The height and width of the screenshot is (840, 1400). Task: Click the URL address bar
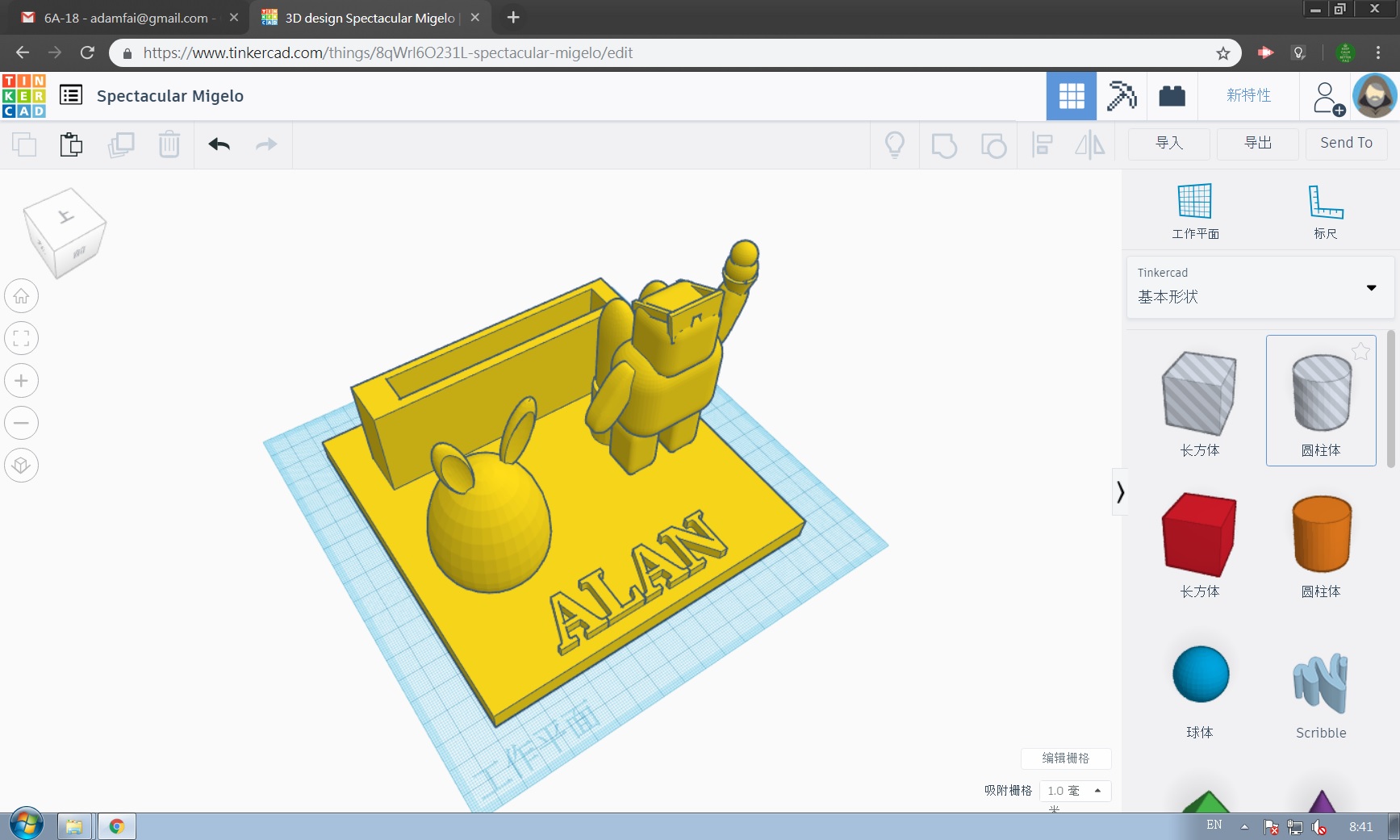(x=674, y=52)
